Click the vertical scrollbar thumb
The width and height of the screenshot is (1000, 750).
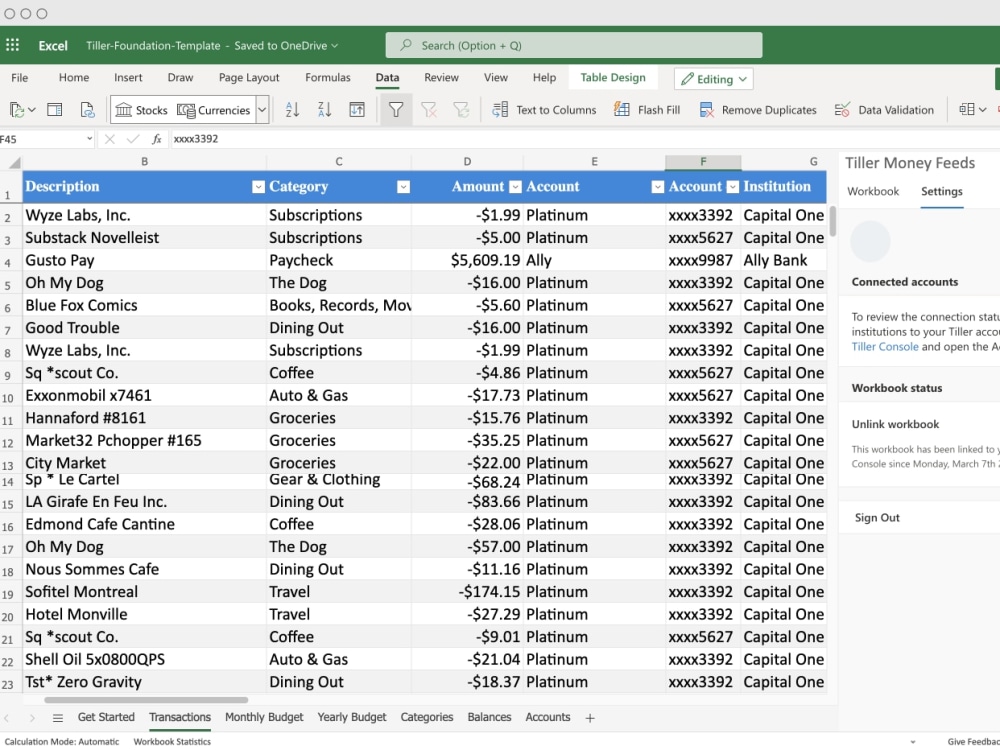click(x=832, y=221)
